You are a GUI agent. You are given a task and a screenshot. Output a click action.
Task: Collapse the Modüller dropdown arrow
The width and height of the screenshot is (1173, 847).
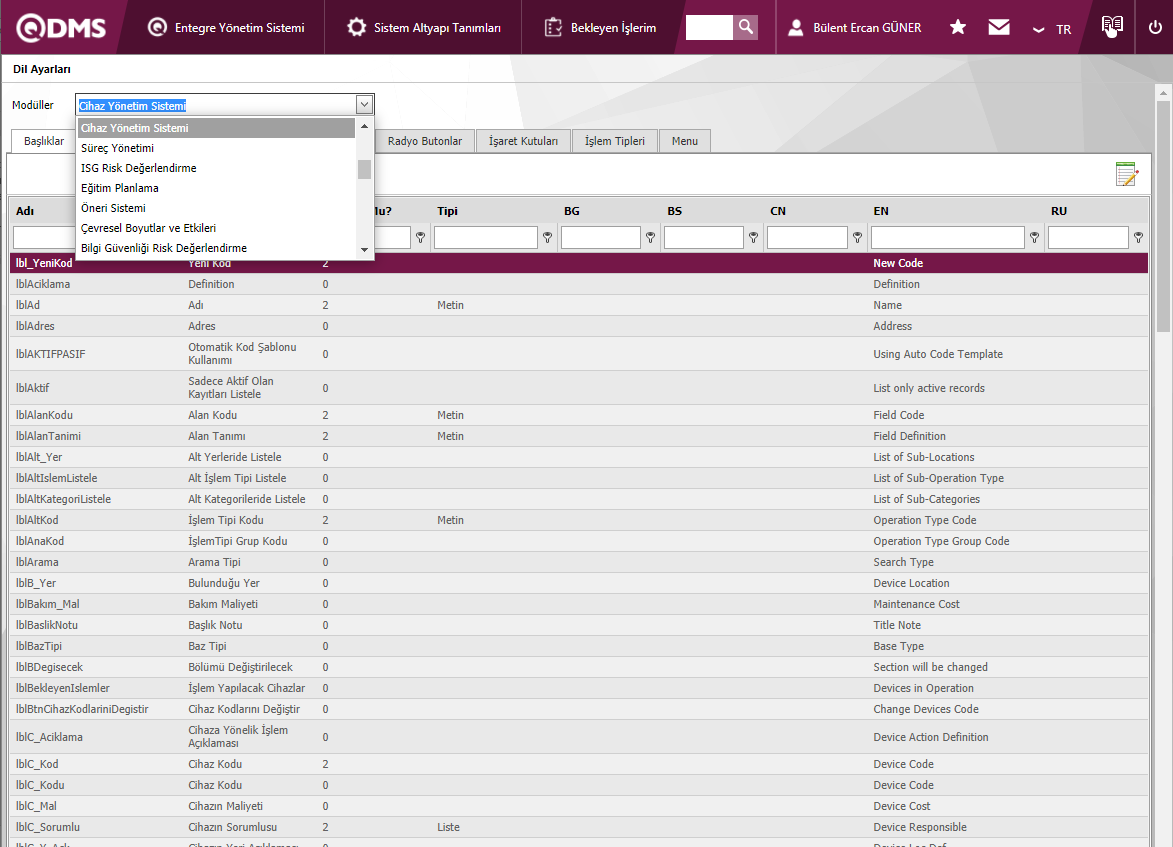(364, 105)
